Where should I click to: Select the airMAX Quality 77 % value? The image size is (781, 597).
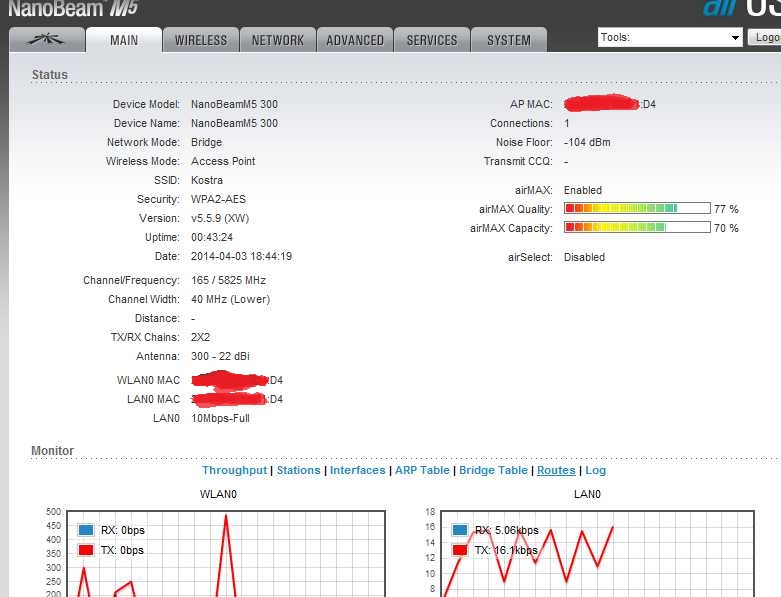pyautogui.click(x=726, y=209)
